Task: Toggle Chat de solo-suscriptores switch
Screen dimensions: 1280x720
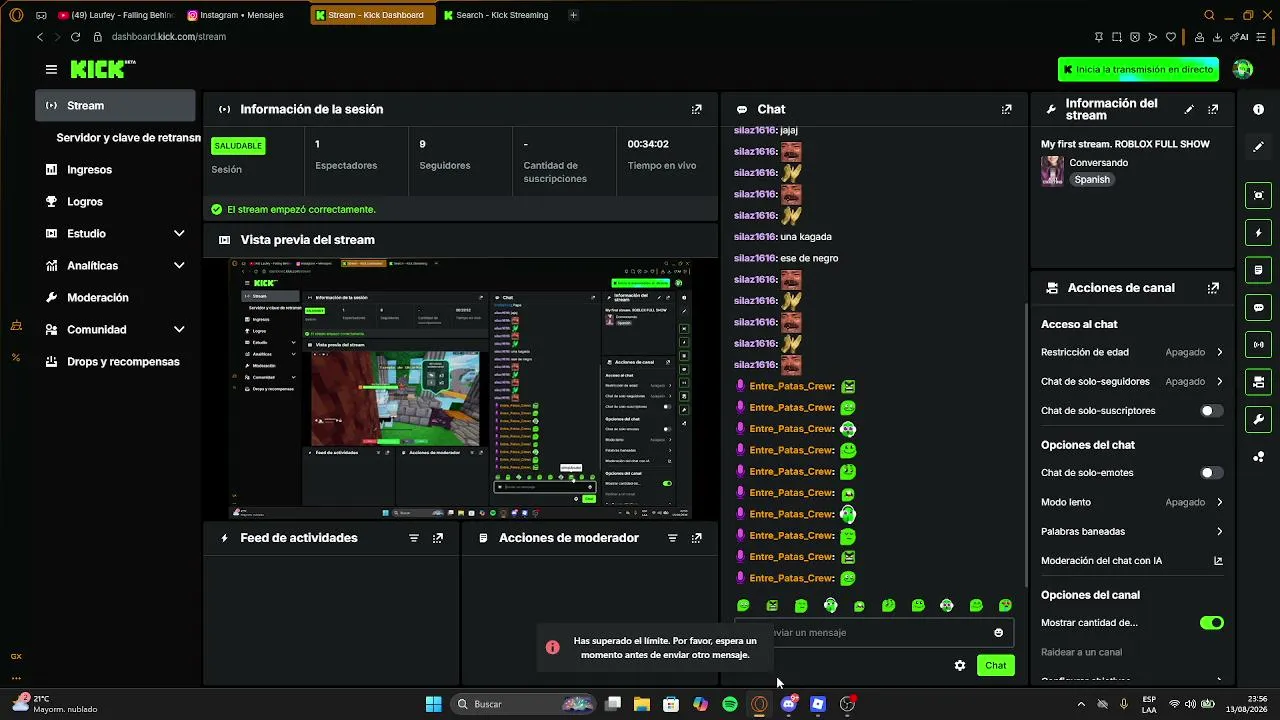Action: tap(1211, 411)
